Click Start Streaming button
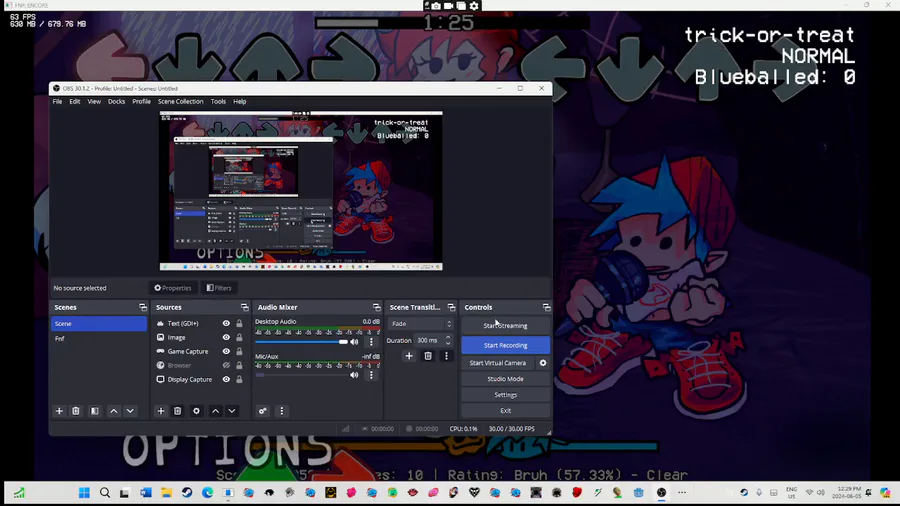This screenshot has height=506, width=900. click(x=505, y=325)
